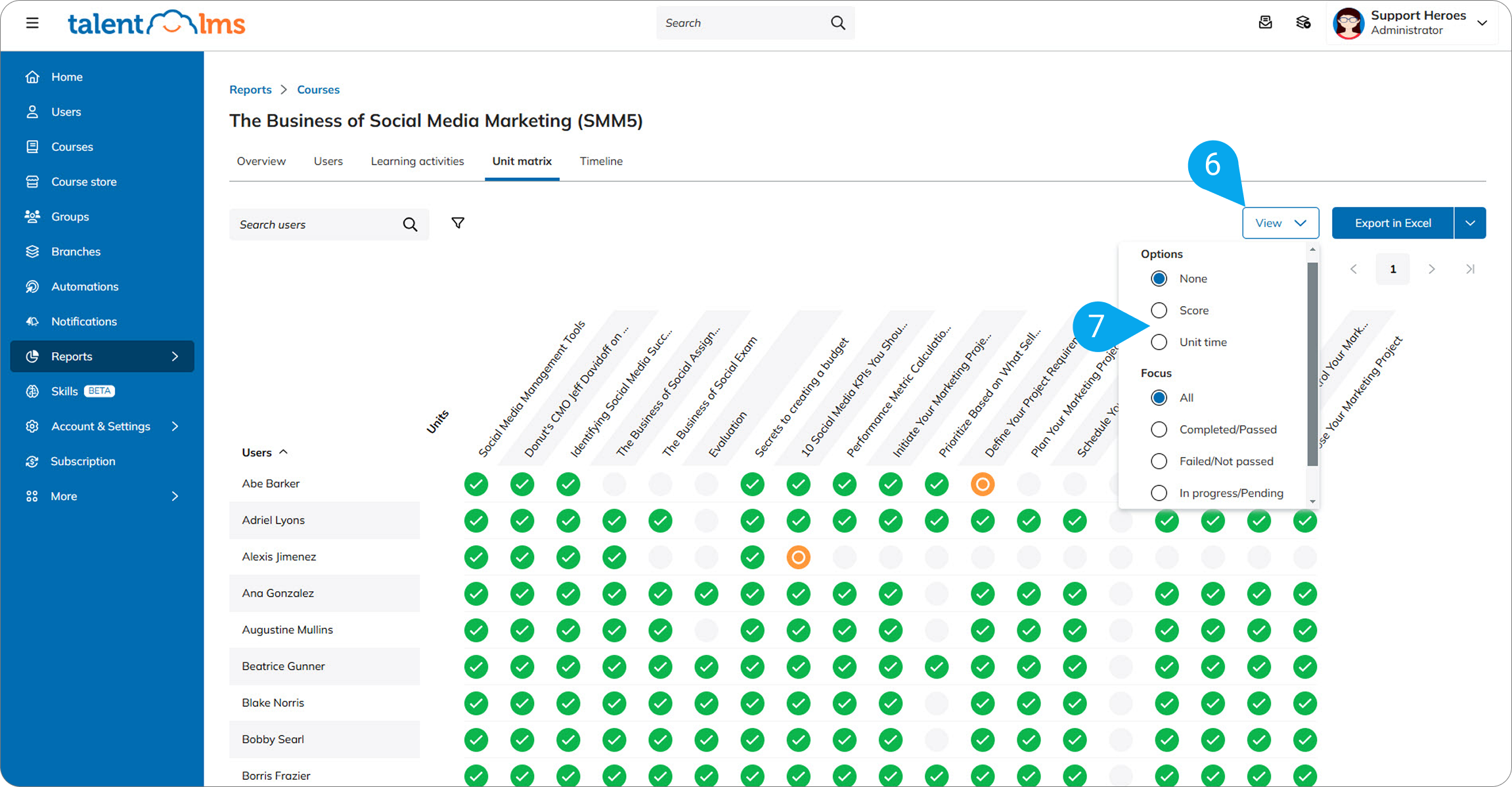Click the Search users magnifier icon
Image resolution: width=1512 pixels, height=787 pixels.
point(410,225)
